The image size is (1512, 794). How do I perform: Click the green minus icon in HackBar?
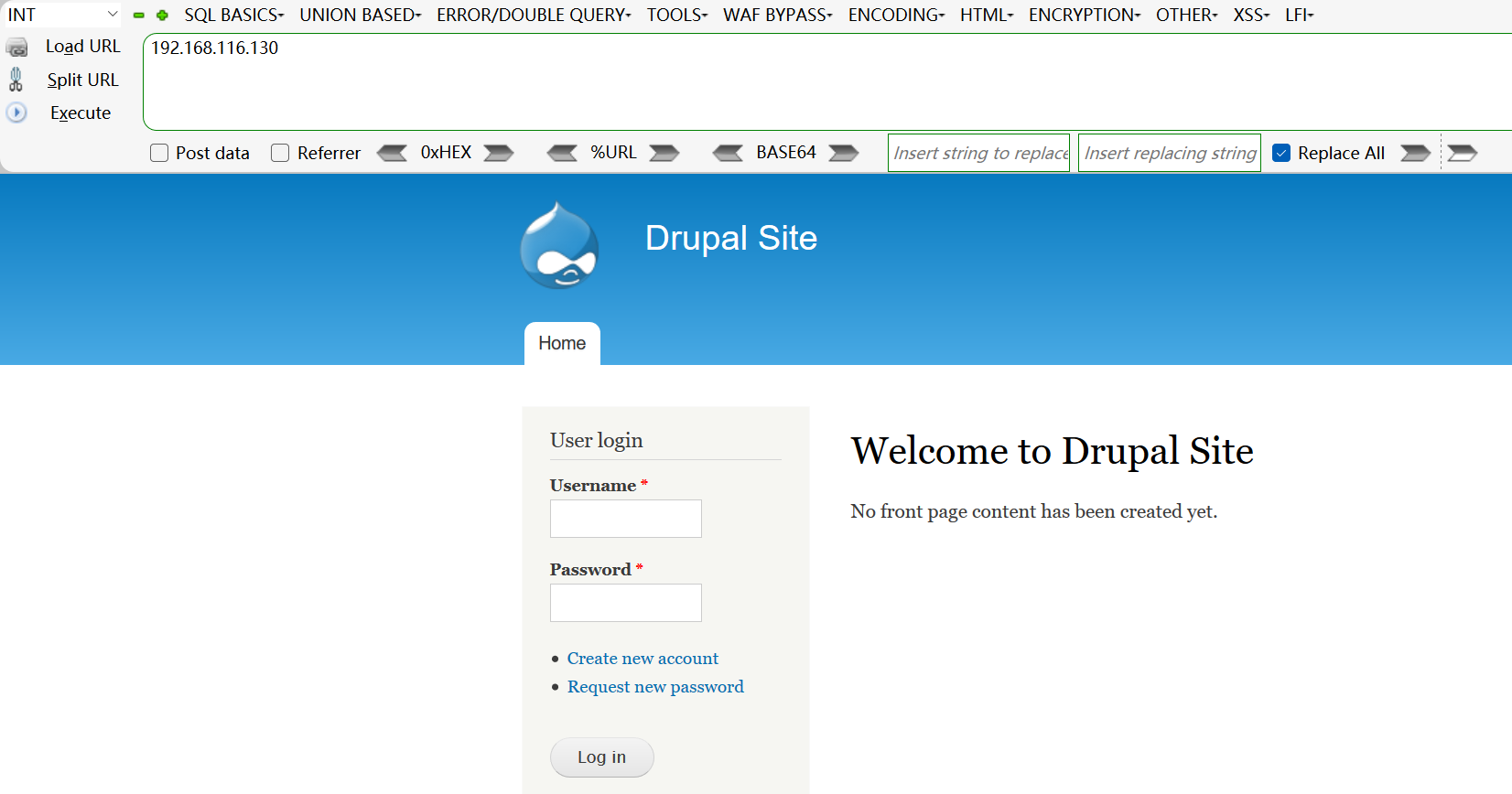tap(139, 16)
